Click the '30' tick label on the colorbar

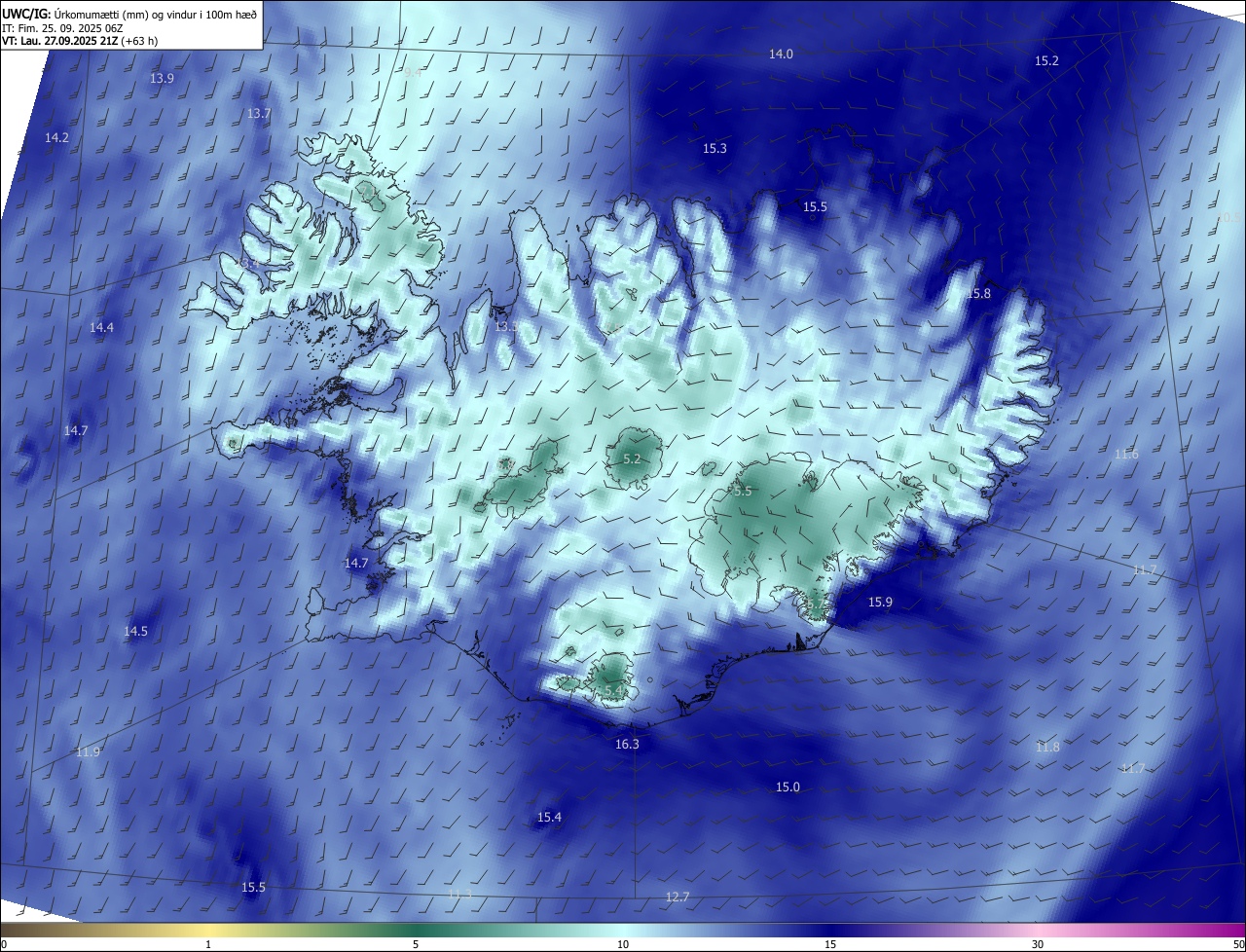pyautogui.click(x=1038, y=944)
